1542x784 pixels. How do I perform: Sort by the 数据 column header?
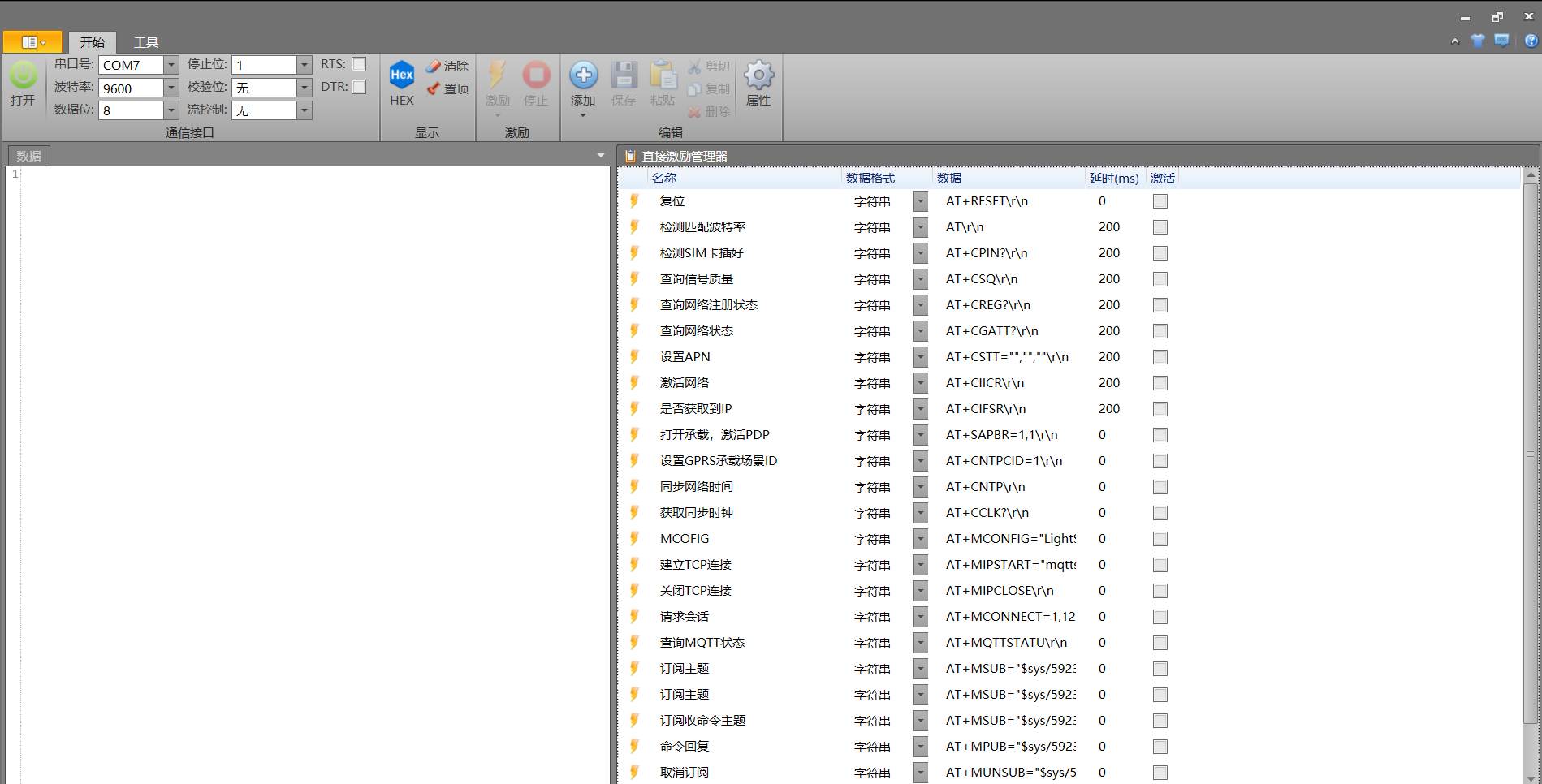point(1009,179)
